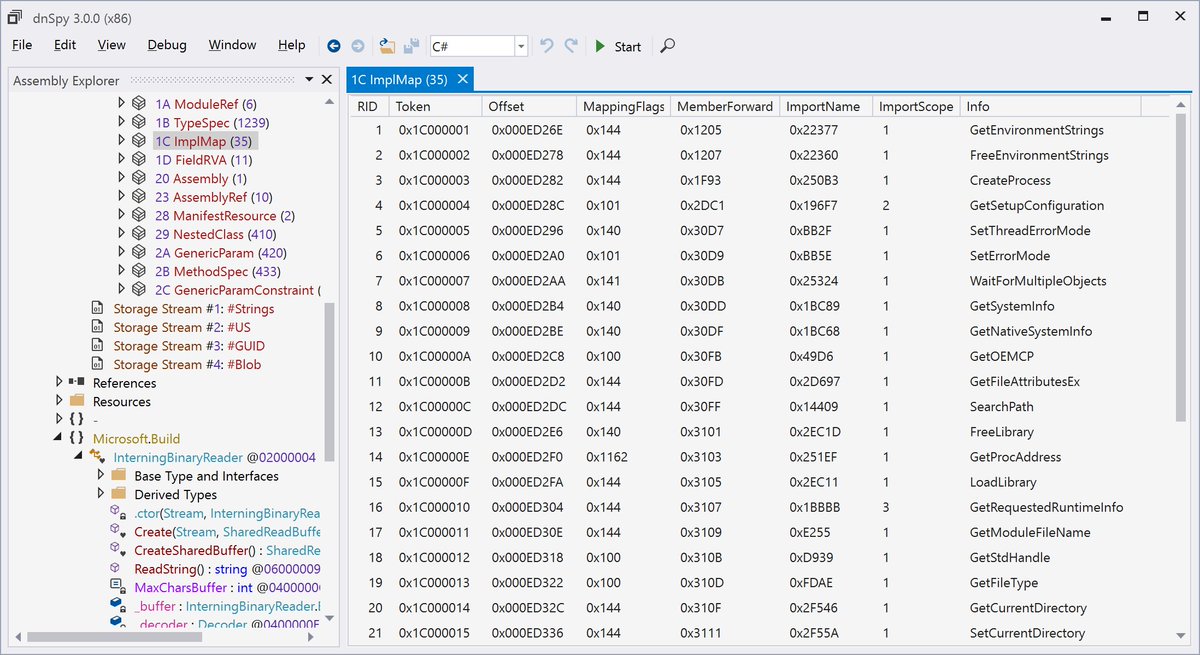1200x655 pixels.
Task: Select the CreateProcess info cell
Action: pyautogui.click(x=1010, y=180)
